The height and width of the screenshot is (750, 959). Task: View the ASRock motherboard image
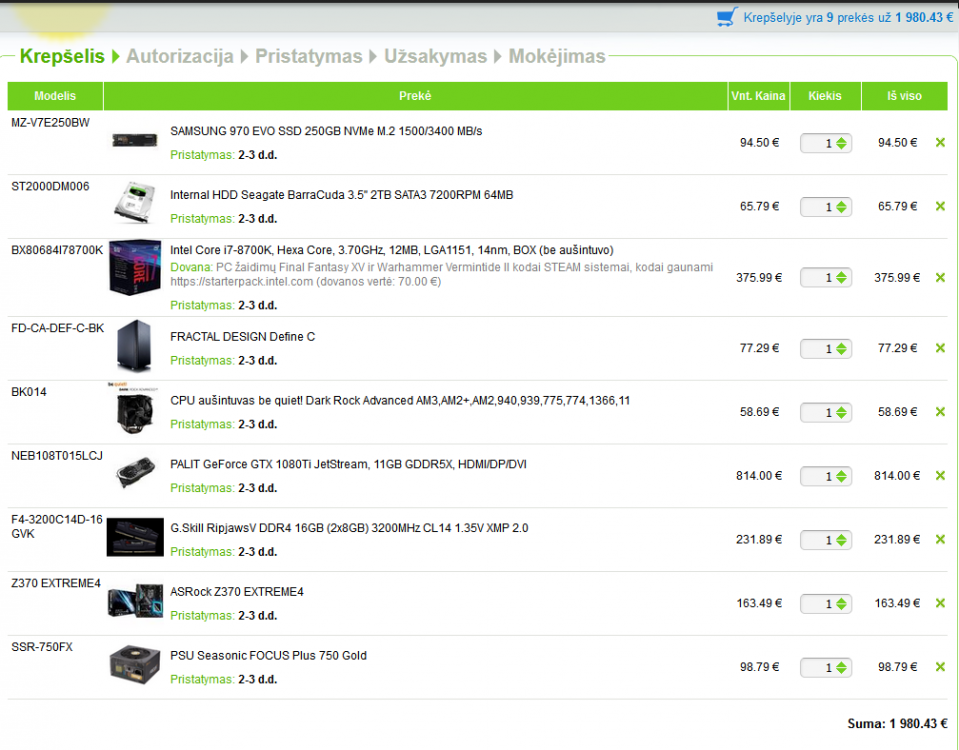135,601
